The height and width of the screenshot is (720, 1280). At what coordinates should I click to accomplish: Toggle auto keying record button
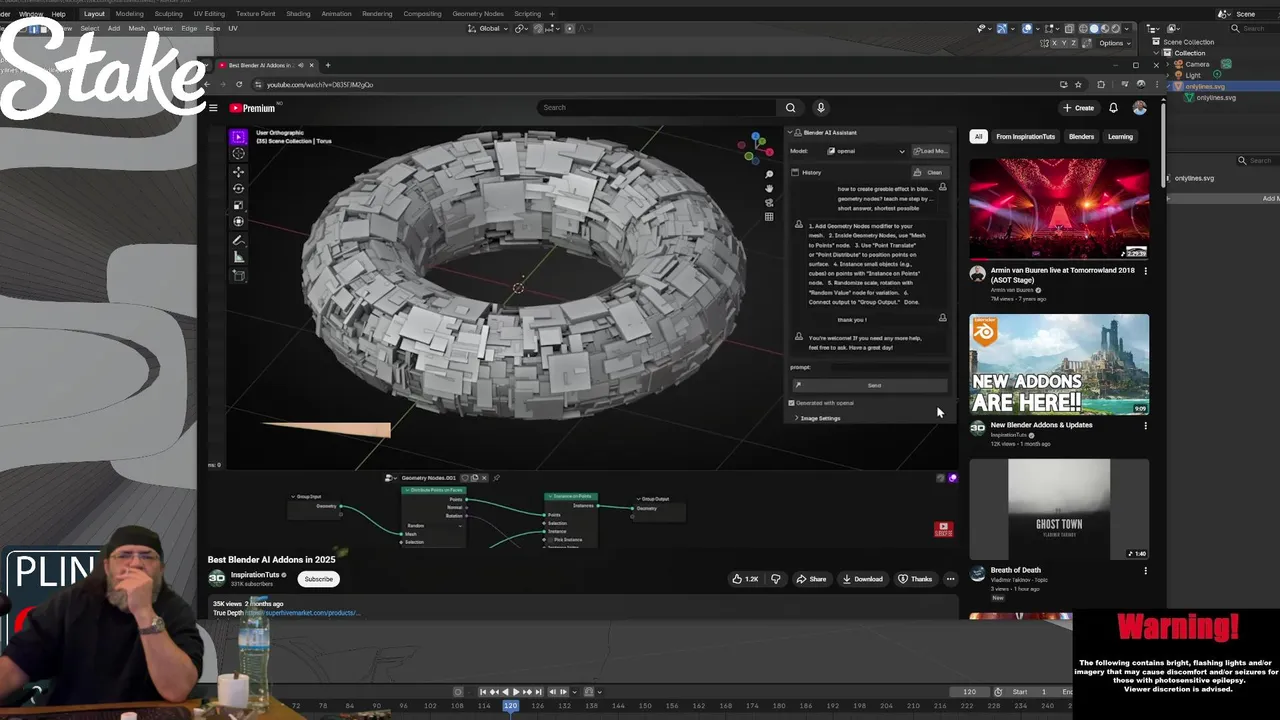pyautogui.click(x=458, y=691)
